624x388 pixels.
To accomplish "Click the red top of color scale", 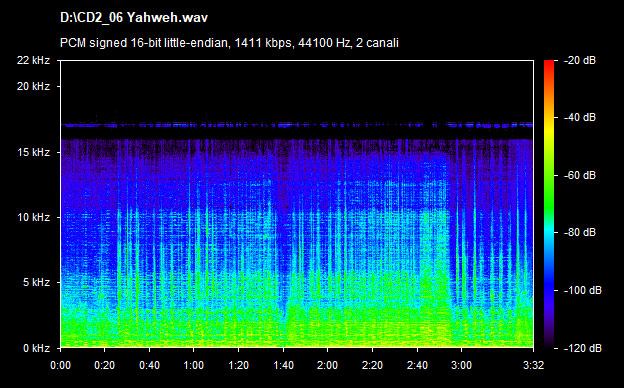I will (549, 64).
